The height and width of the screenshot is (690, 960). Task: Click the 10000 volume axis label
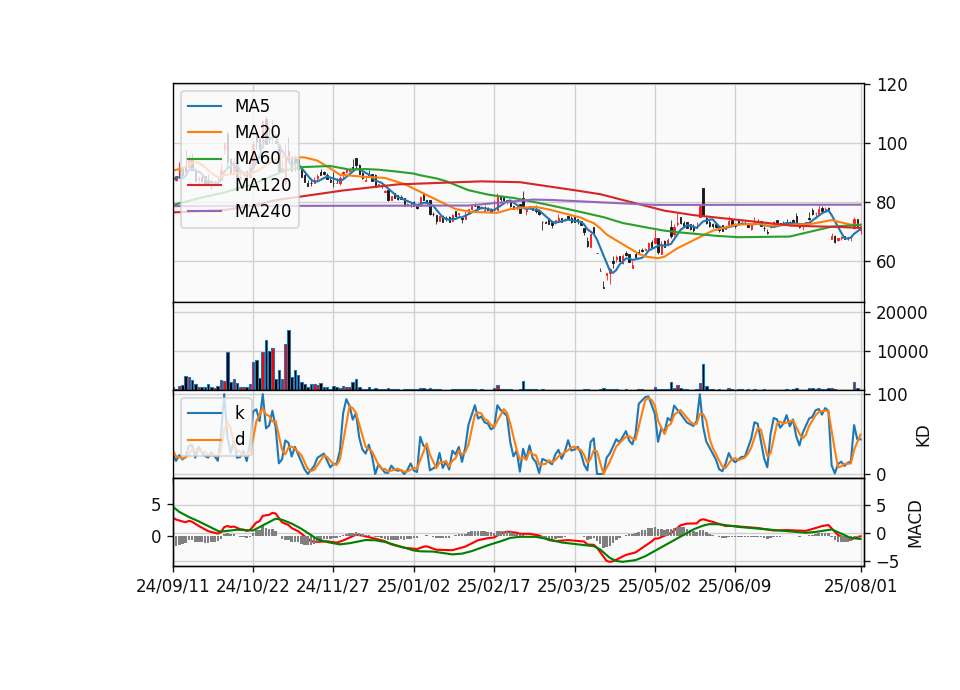click(x=902, y=352)
